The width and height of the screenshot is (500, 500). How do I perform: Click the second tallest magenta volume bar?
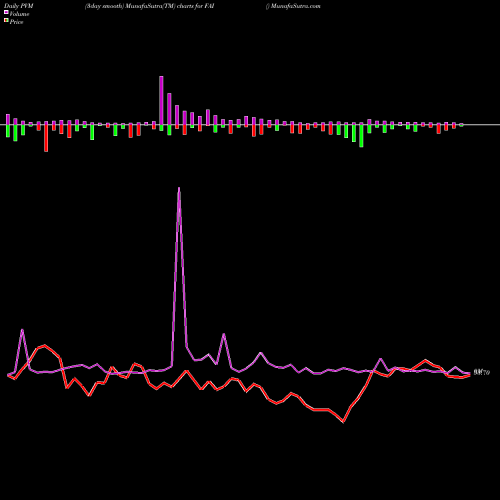(x=169, y=109)
